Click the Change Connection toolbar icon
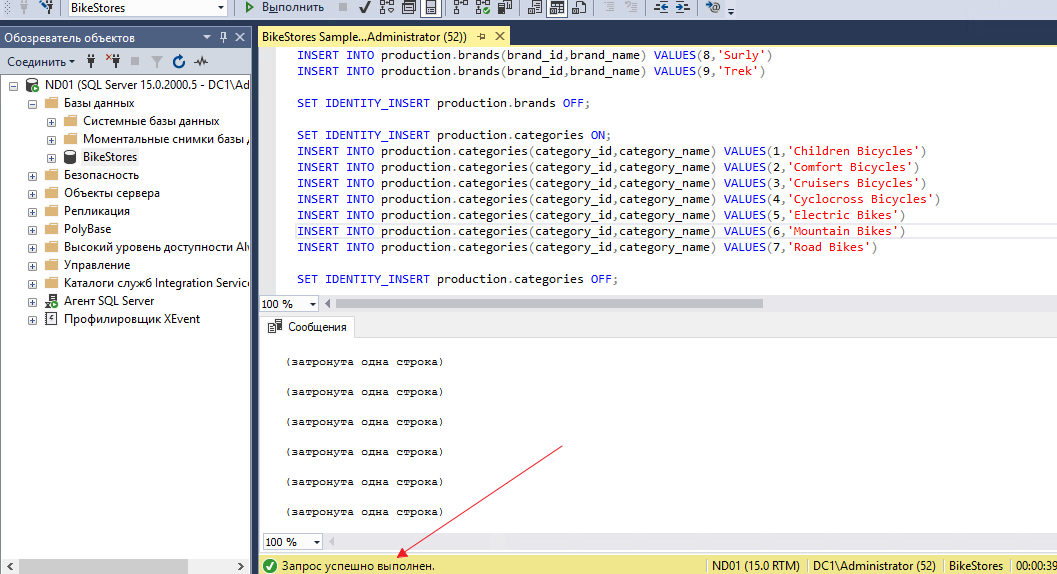The image size is (1057, 574). 47,7
